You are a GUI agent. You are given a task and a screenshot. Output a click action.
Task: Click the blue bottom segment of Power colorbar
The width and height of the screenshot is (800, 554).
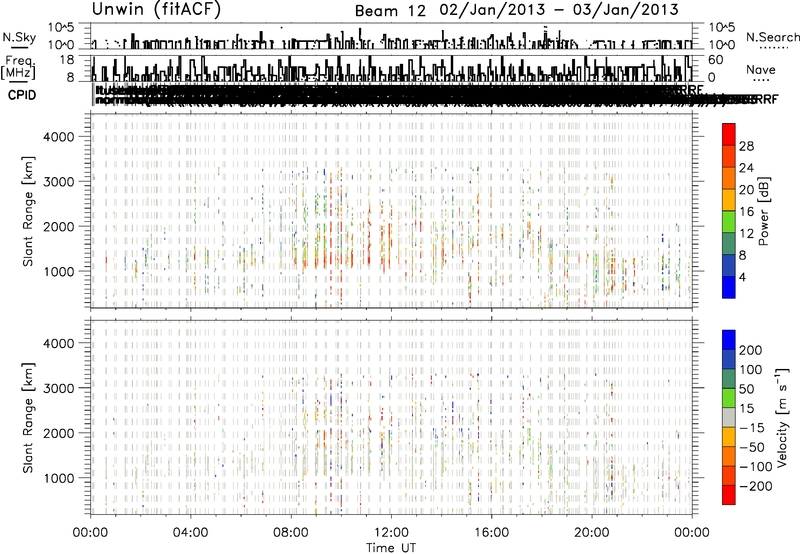[x=729, y=287]
